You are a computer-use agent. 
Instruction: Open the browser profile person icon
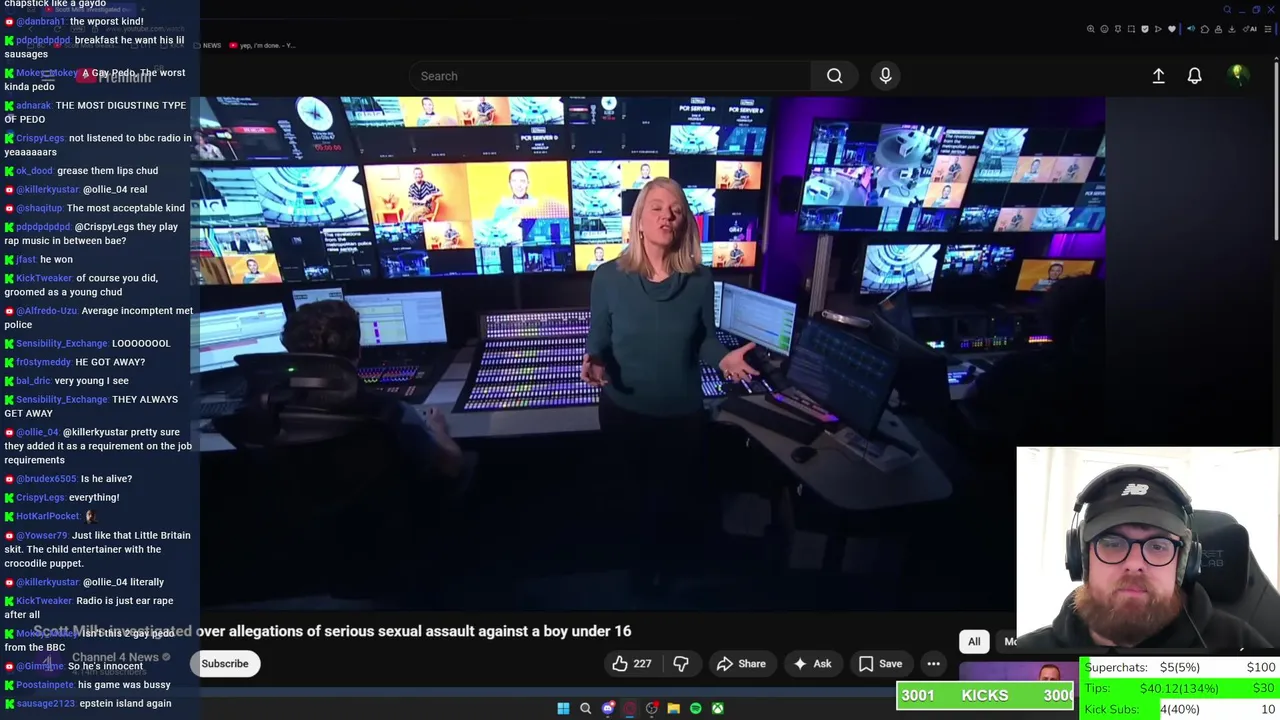pos(1218,29)
